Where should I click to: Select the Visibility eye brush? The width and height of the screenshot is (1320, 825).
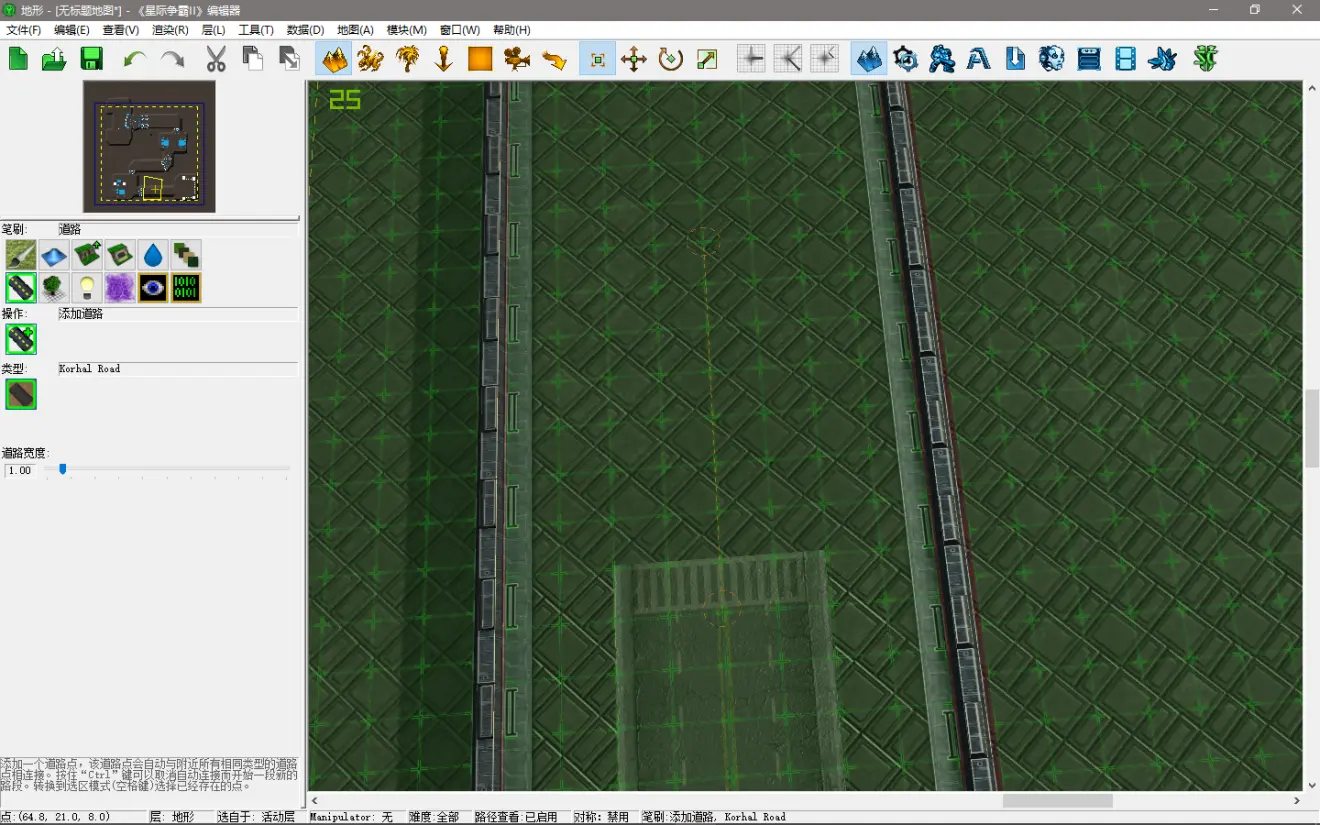(x=153, y=288)
